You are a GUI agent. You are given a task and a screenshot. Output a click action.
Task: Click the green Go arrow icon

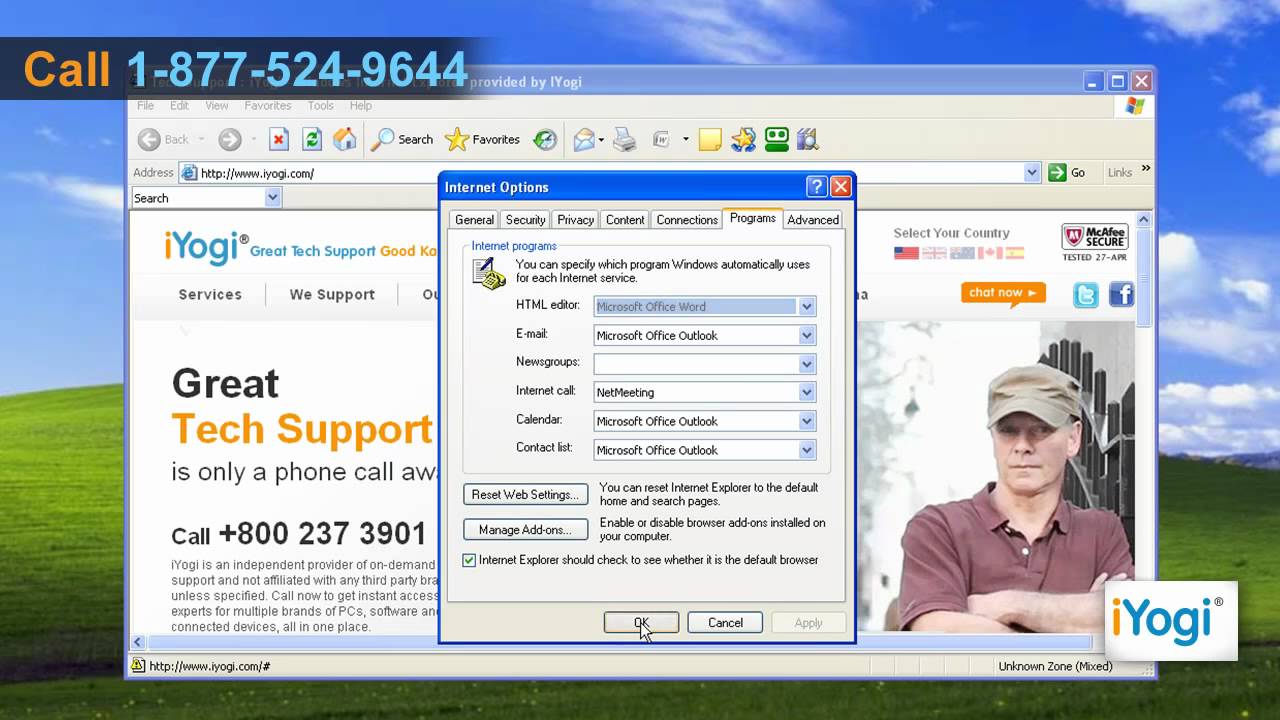point(1057,173)
